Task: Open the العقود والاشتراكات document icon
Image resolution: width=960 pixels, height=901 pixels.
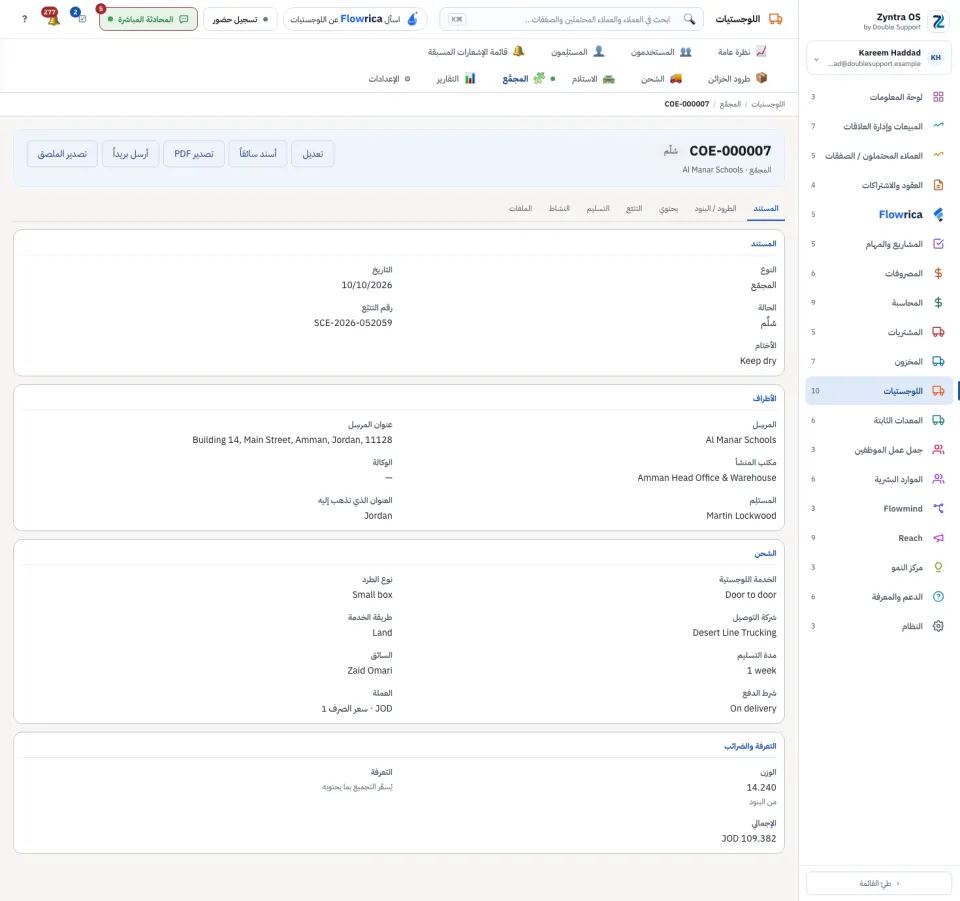Action: tap(938, 185)
